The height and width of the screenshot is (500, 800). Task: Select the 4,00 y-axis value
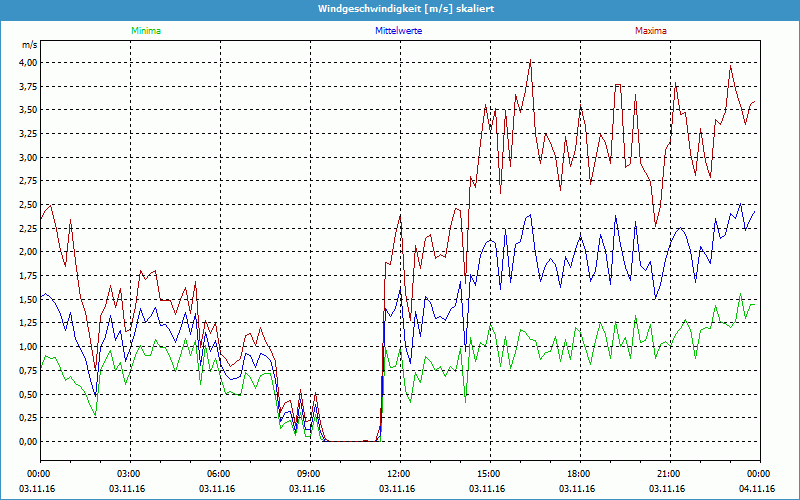tap(29, 63)
